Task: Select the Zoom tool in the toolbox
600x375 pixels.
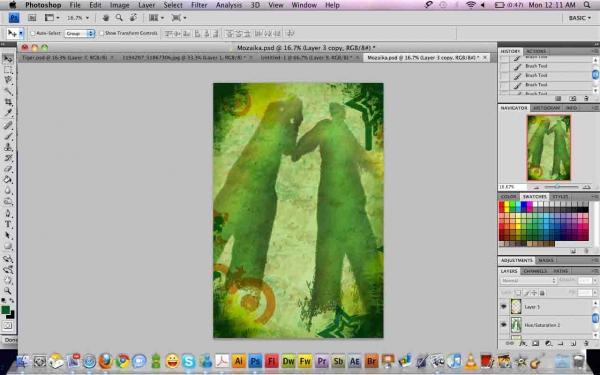Action: point(8,291)
